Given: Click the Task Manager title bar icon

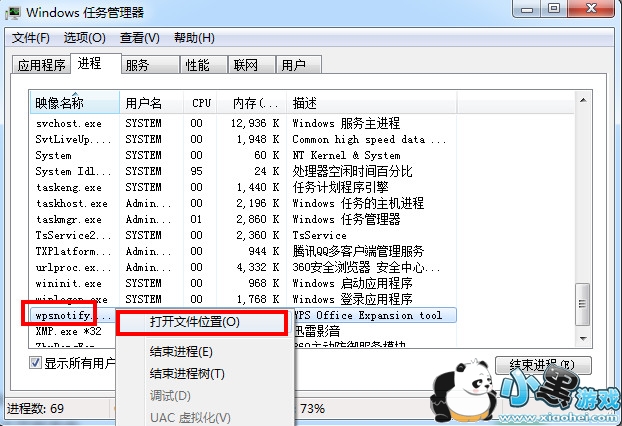Looking at the screenshot, I should coord(13,13).
